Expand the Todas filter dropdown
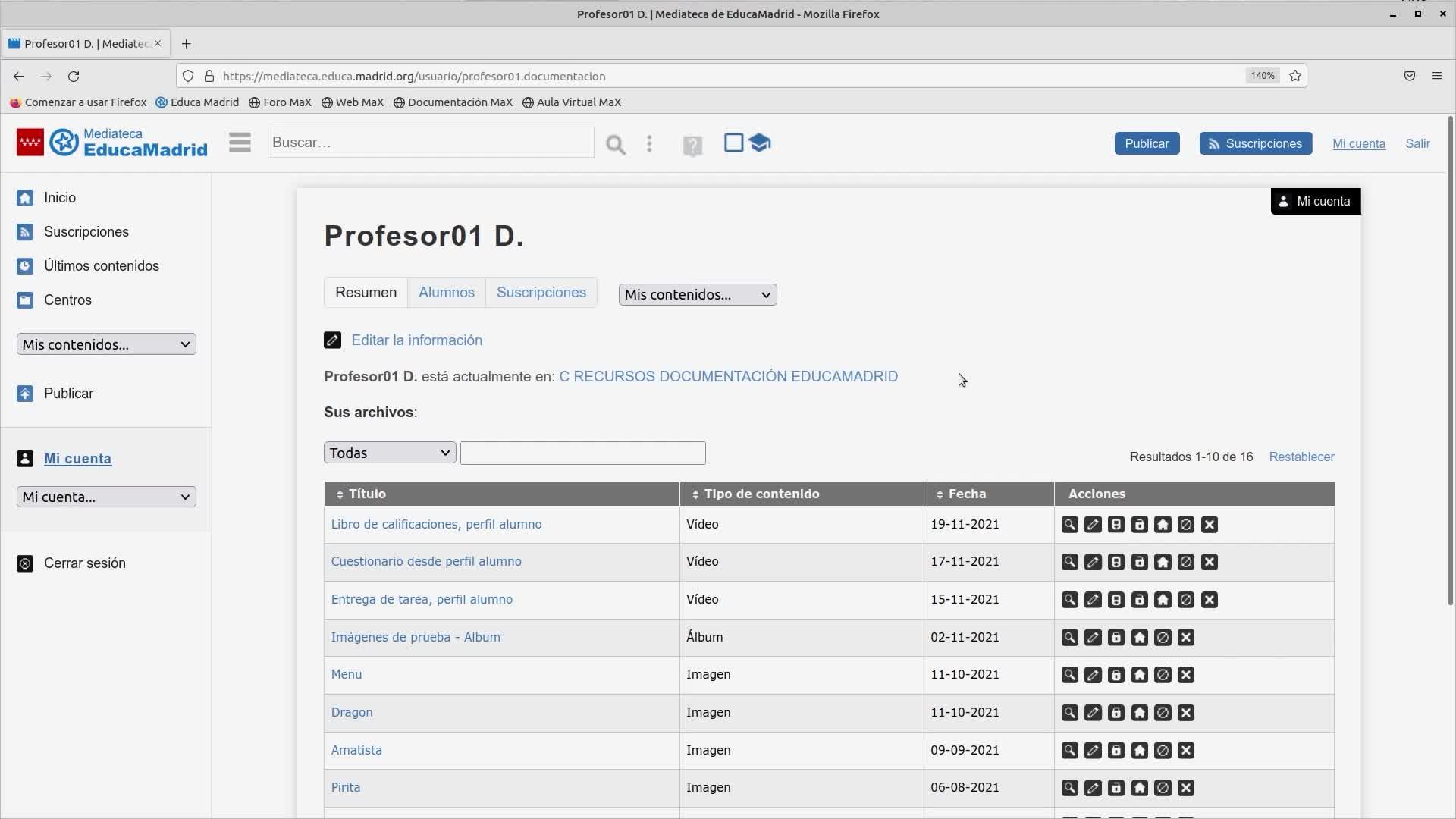This screenshot has height=819, width=1456. click(389, 453)
